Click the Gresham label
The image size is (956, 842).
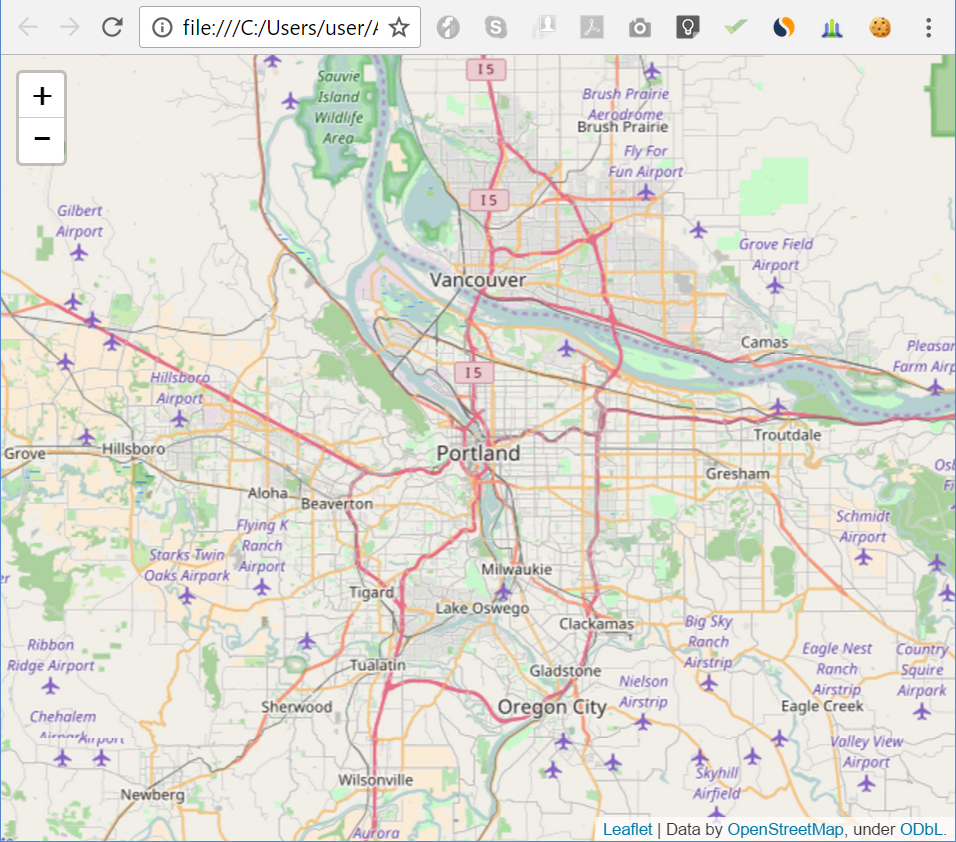(738, 474)
